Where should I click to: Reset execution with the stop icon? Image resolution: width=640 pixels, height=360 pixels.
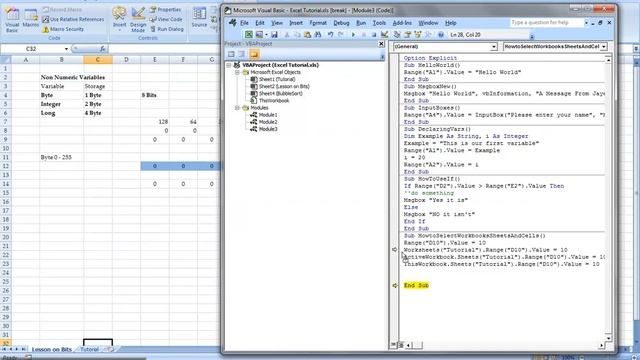(373, 35)
